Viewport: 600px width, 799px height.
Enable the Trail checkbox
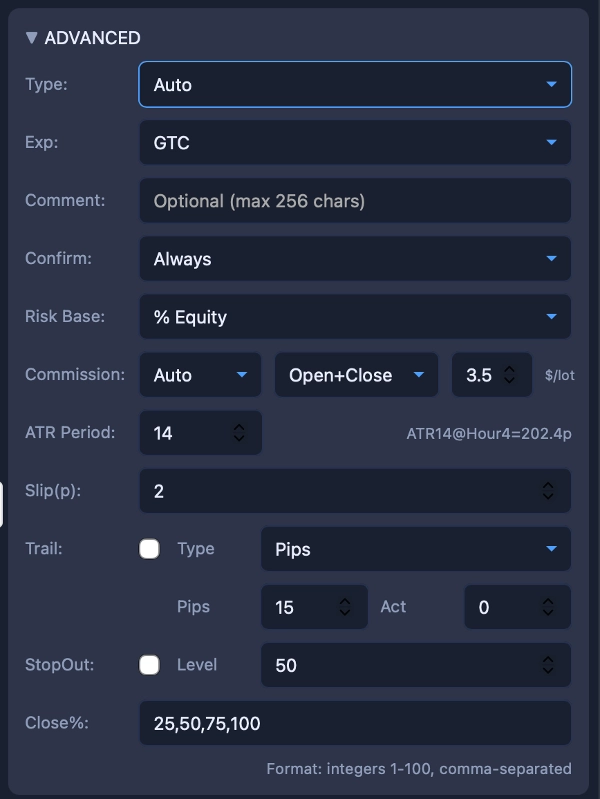click(149, 549)
